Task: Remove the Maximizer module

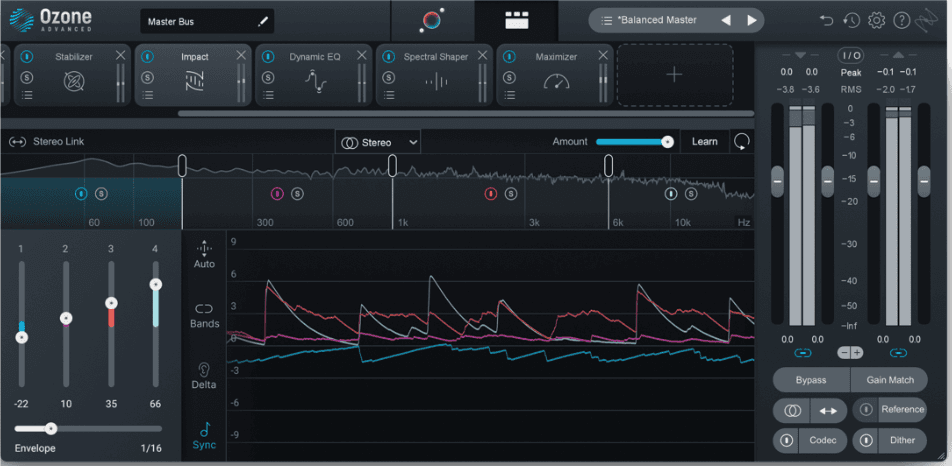Action: coord(603,55)
